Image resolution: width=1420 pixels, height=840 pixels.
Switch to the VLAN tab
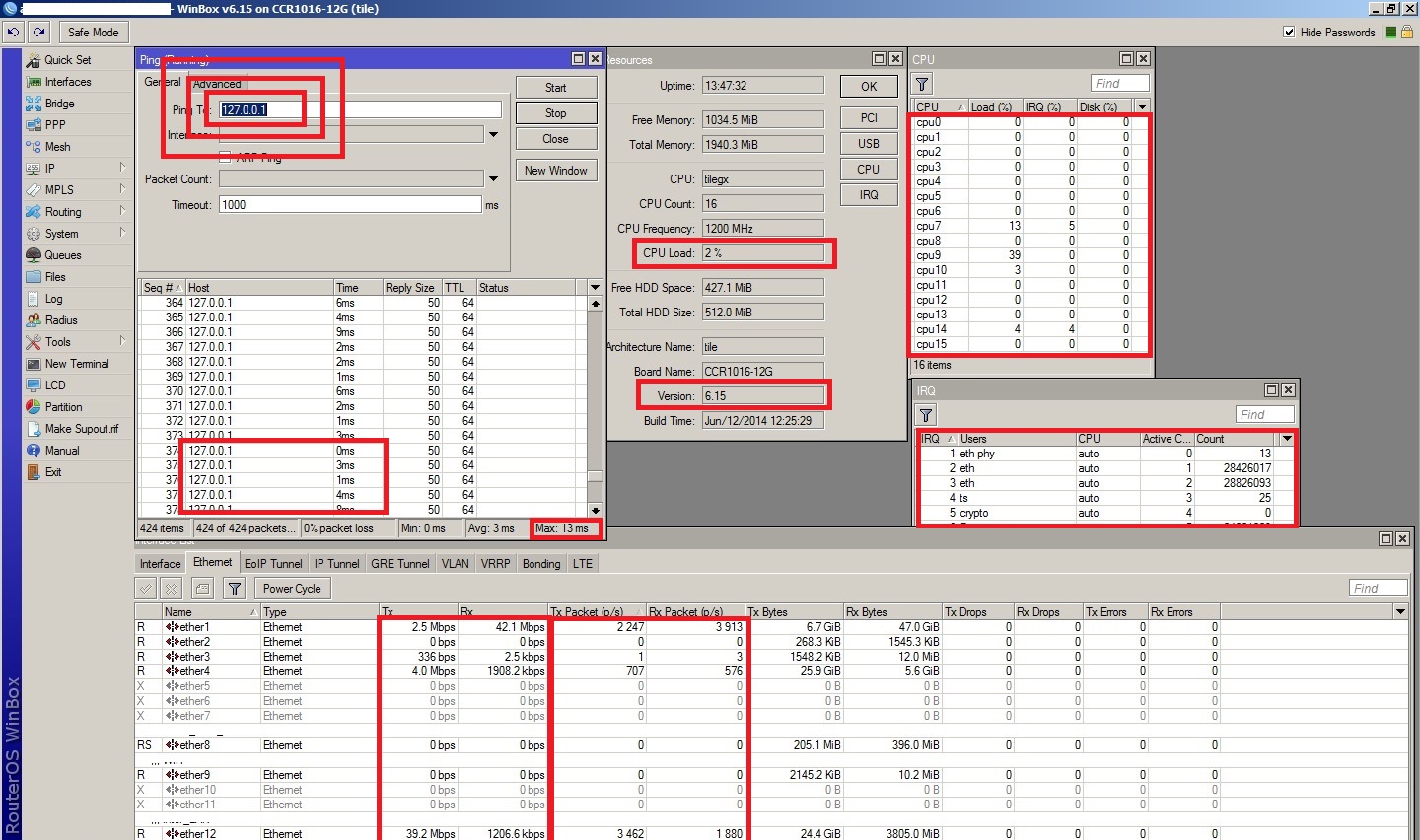click(456, 564)
